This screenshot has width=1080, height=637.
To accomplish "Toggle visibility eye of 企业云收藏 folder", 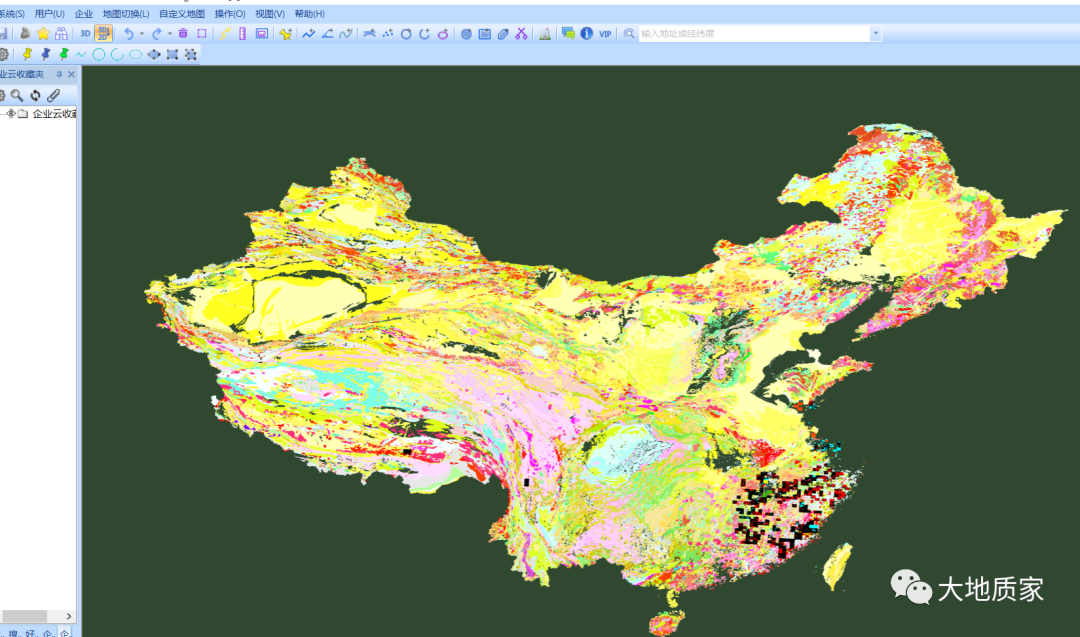I will click(x=10, y=114).
